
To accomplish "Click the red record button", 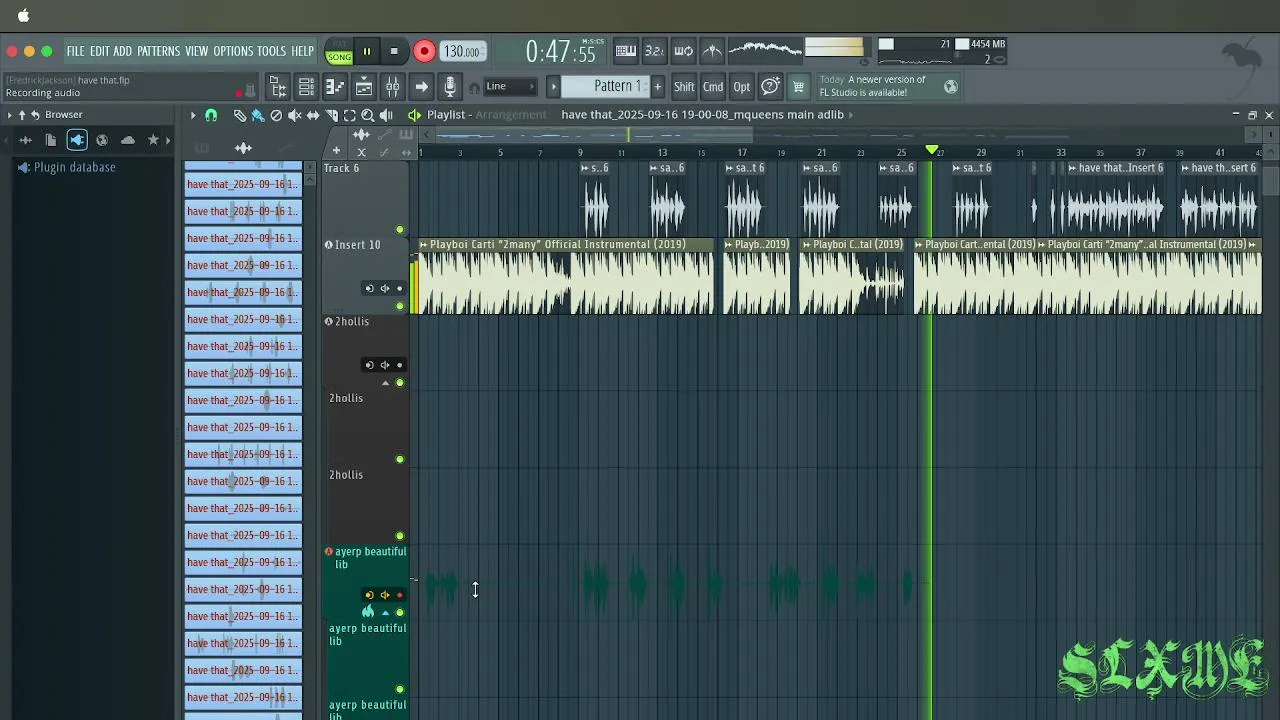I will [424, 51].
